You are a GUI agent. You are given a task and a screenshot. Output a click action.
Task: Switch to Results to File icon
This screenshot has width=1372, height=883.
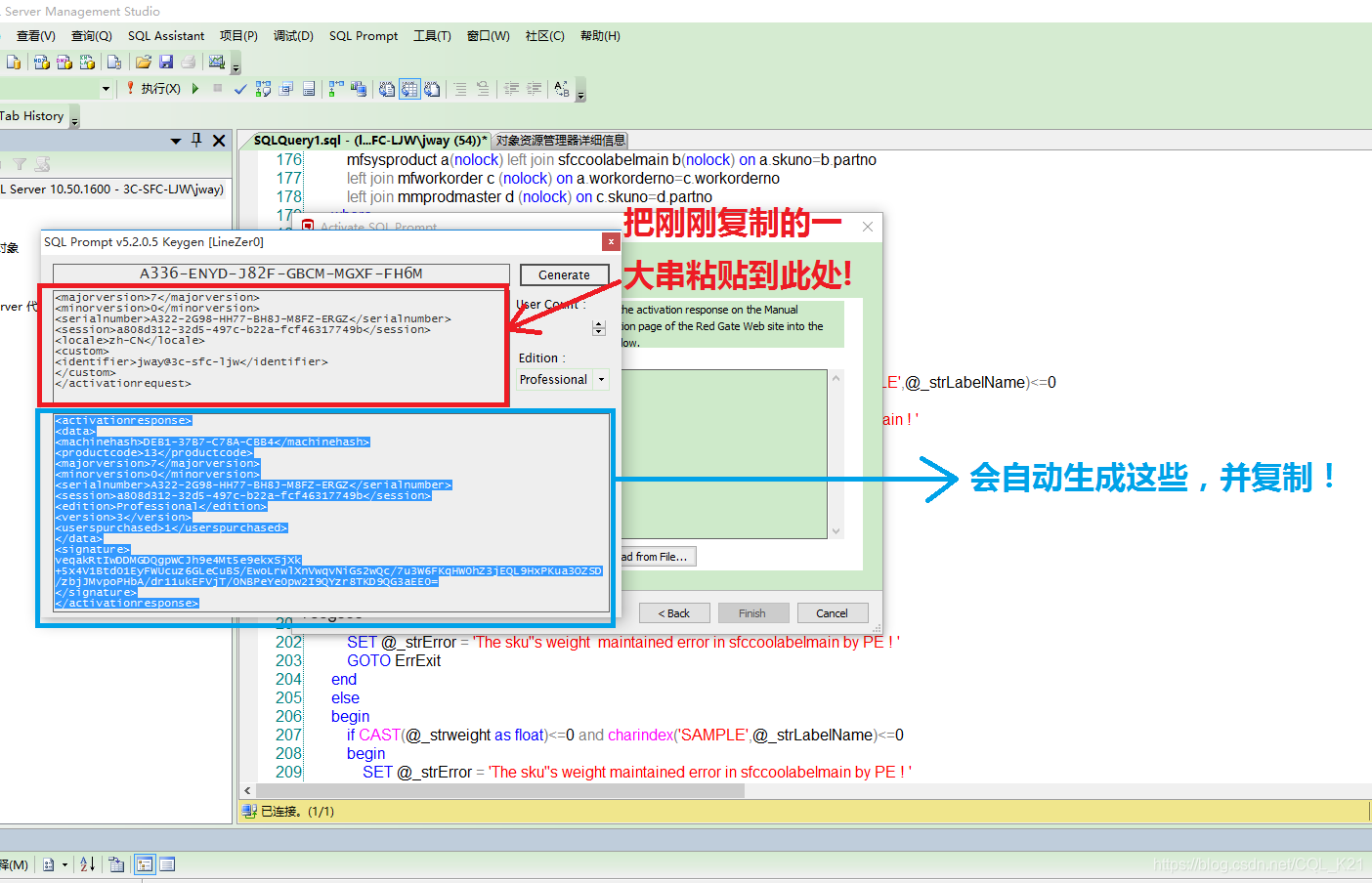432,89
